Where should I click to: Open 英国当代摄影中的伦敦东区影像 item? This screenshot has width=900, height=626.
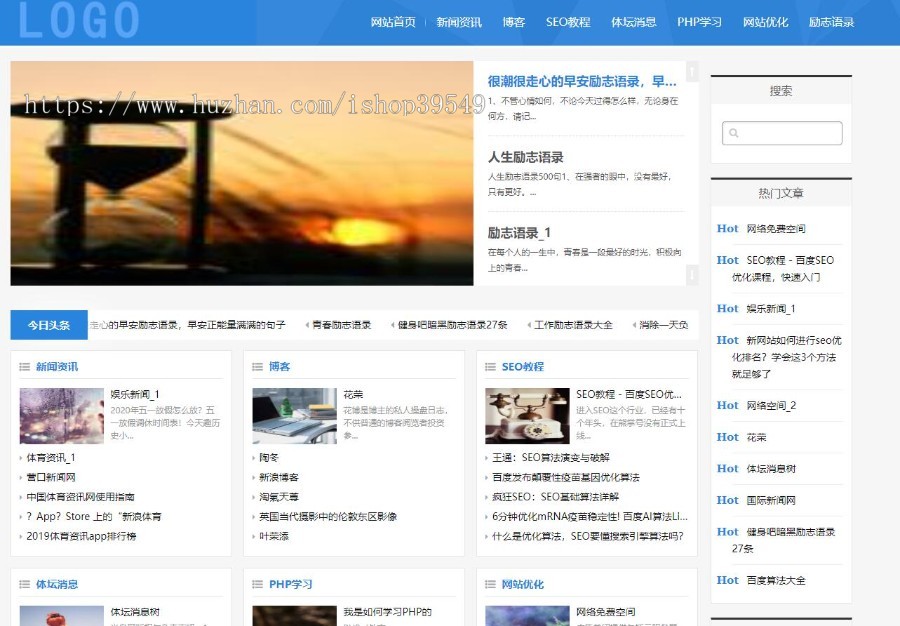(328, 516)
